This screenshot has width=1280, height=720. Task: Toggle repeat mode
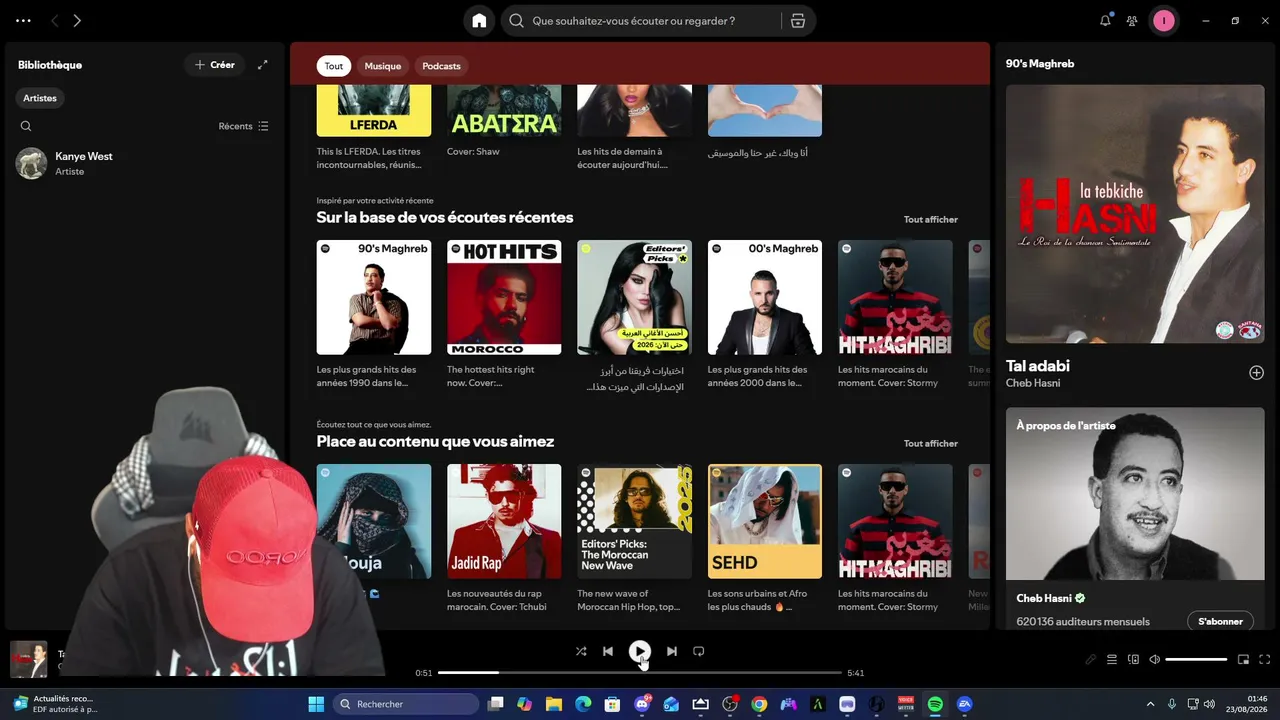tap(699, 651)
